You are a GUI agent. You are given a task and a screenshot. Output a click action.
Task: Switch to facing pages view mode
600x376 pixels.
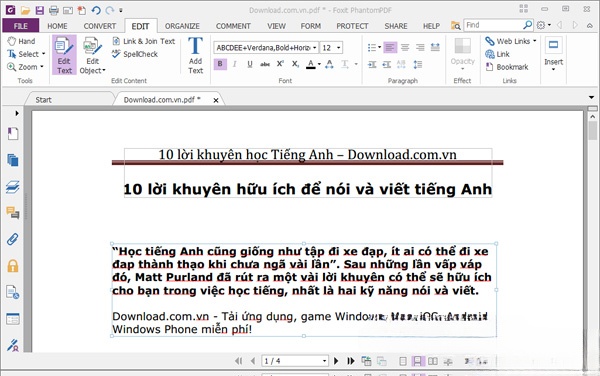(x=432, y=361)
